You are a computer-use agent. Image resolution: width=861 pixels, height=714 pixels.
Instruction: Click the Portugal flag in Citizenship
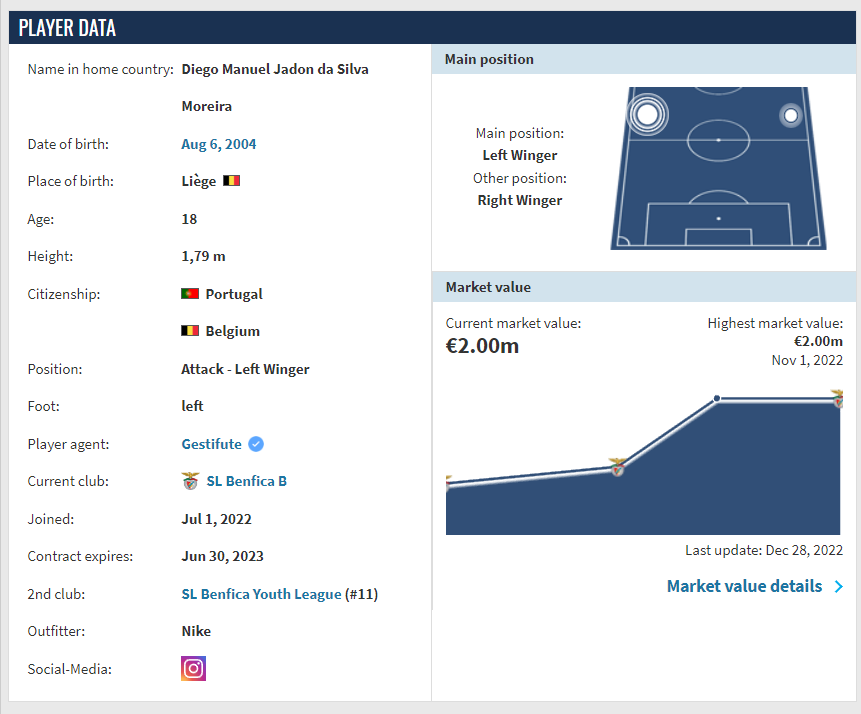pos(190,294)
